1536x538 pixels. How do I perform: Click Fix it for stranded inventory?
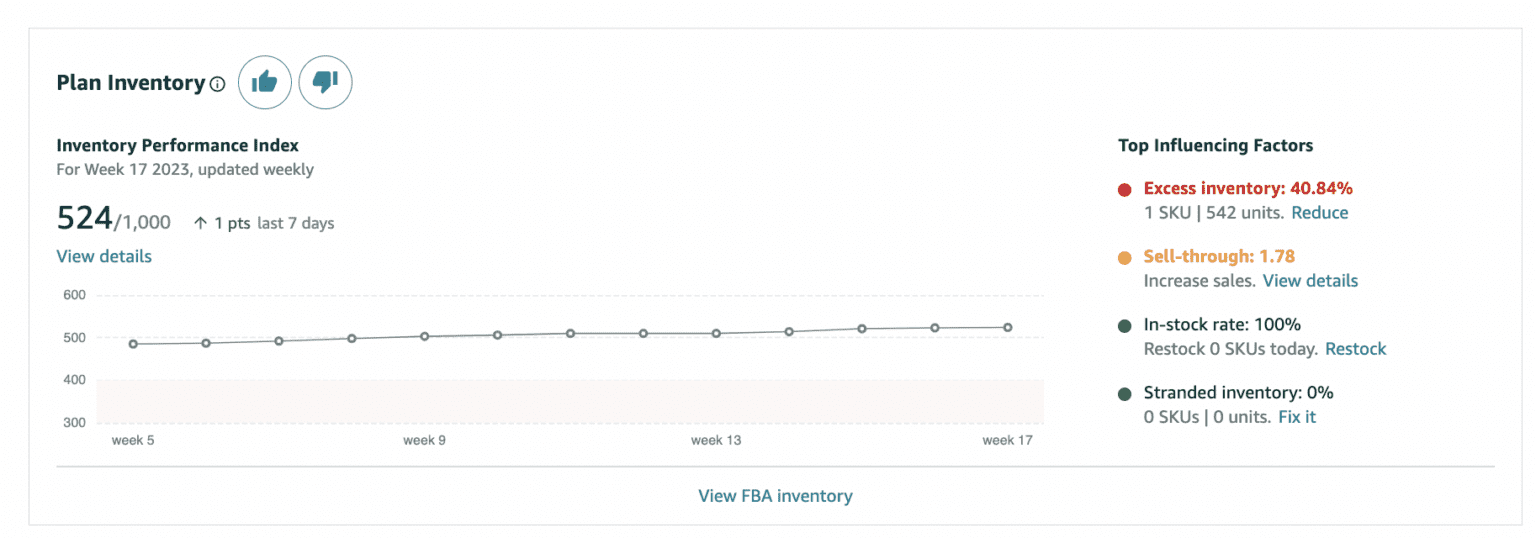[x=1297, y=416]
